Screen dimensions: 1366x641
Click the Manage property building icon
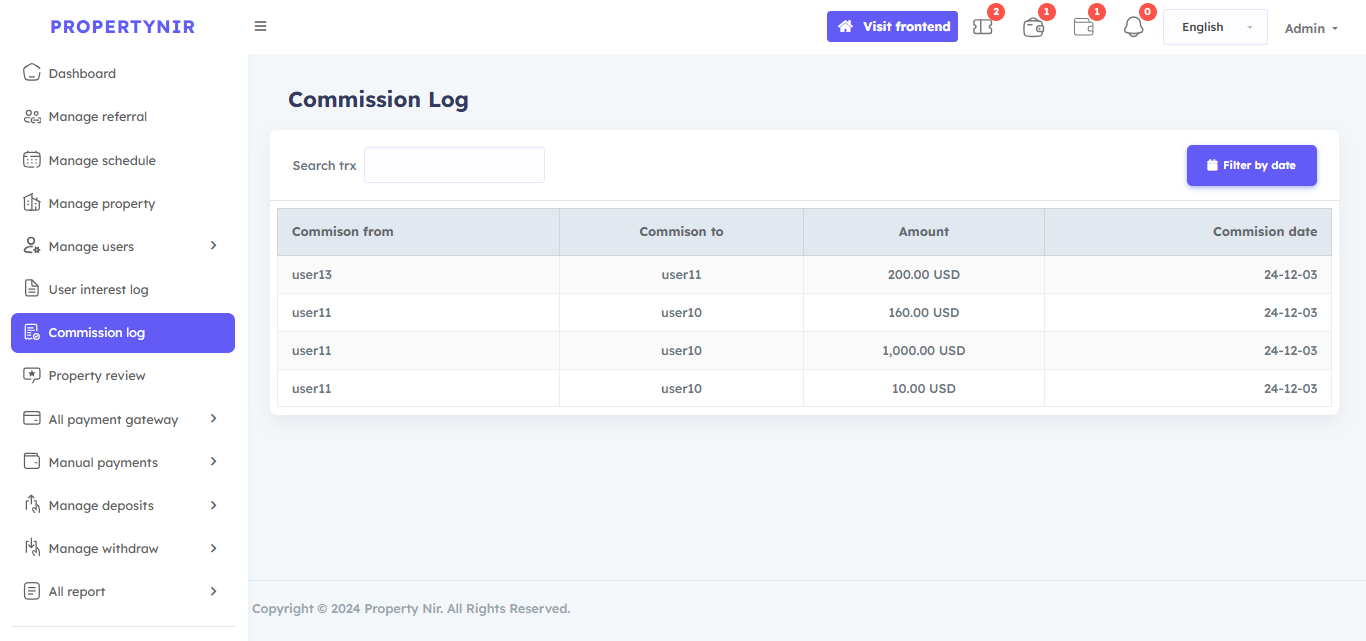(x=32, y=203)
